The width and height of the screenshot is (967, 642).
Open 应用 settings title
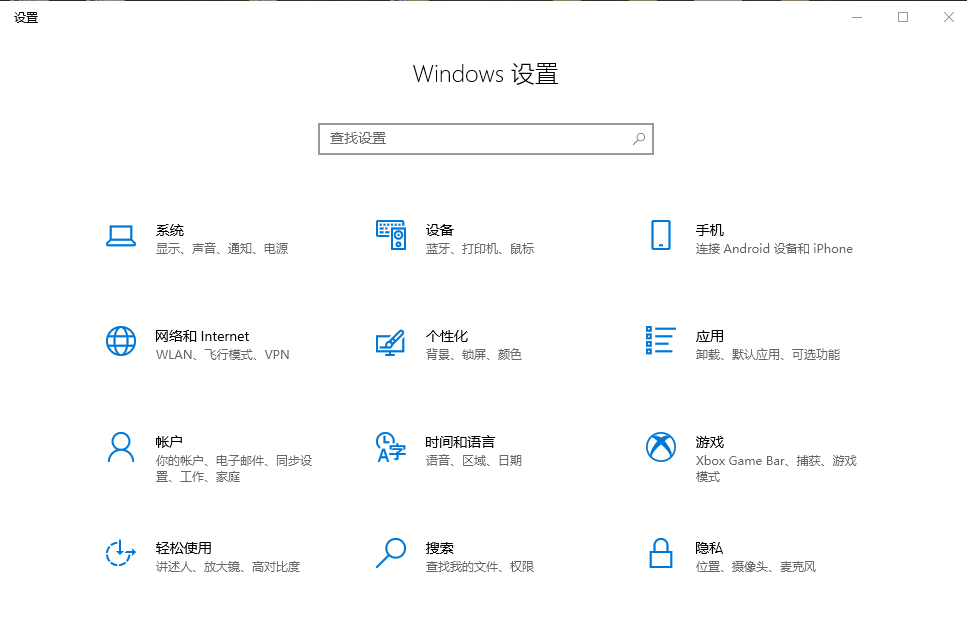click(710, 337)
